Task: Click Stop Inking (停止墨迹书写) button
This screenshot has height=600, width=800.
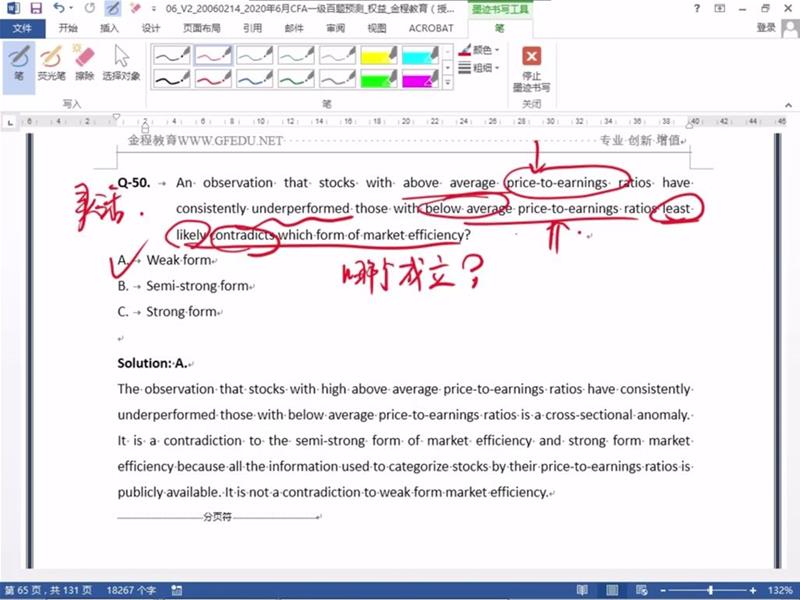Action: pos(531,69)
